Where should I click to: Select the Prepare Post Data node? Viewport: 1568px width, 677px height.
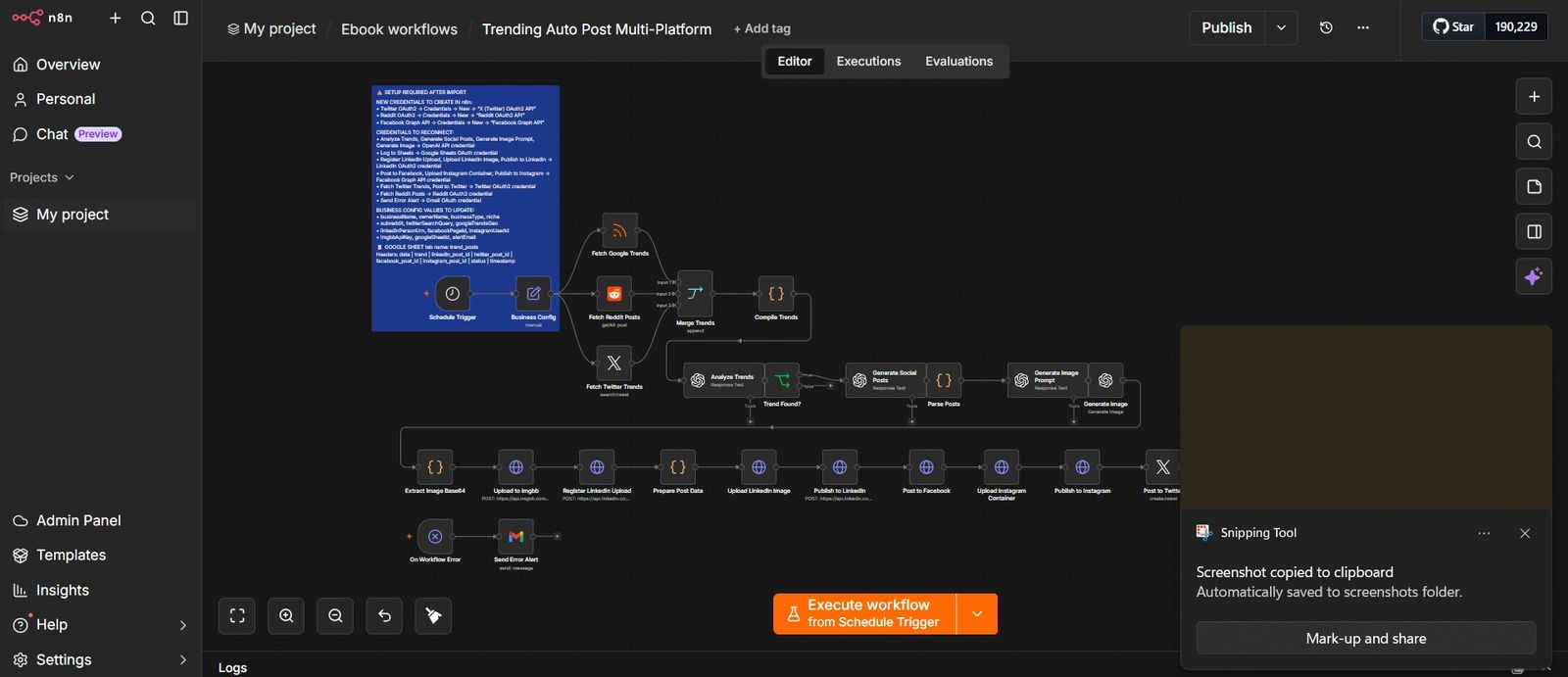[x=678, y=467]
